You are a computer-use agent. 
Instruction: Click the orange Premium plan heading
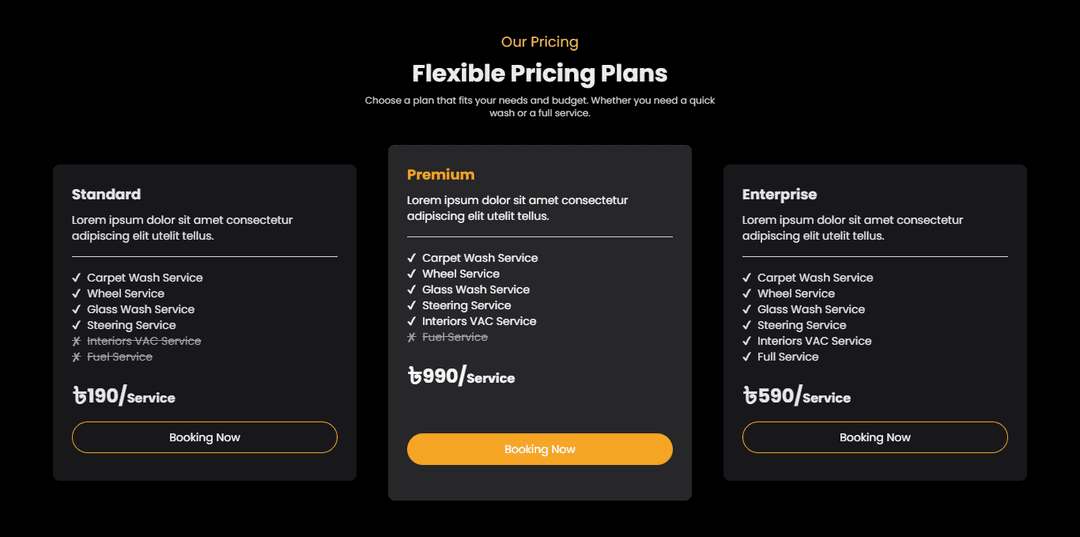click(x=440, y=174)
